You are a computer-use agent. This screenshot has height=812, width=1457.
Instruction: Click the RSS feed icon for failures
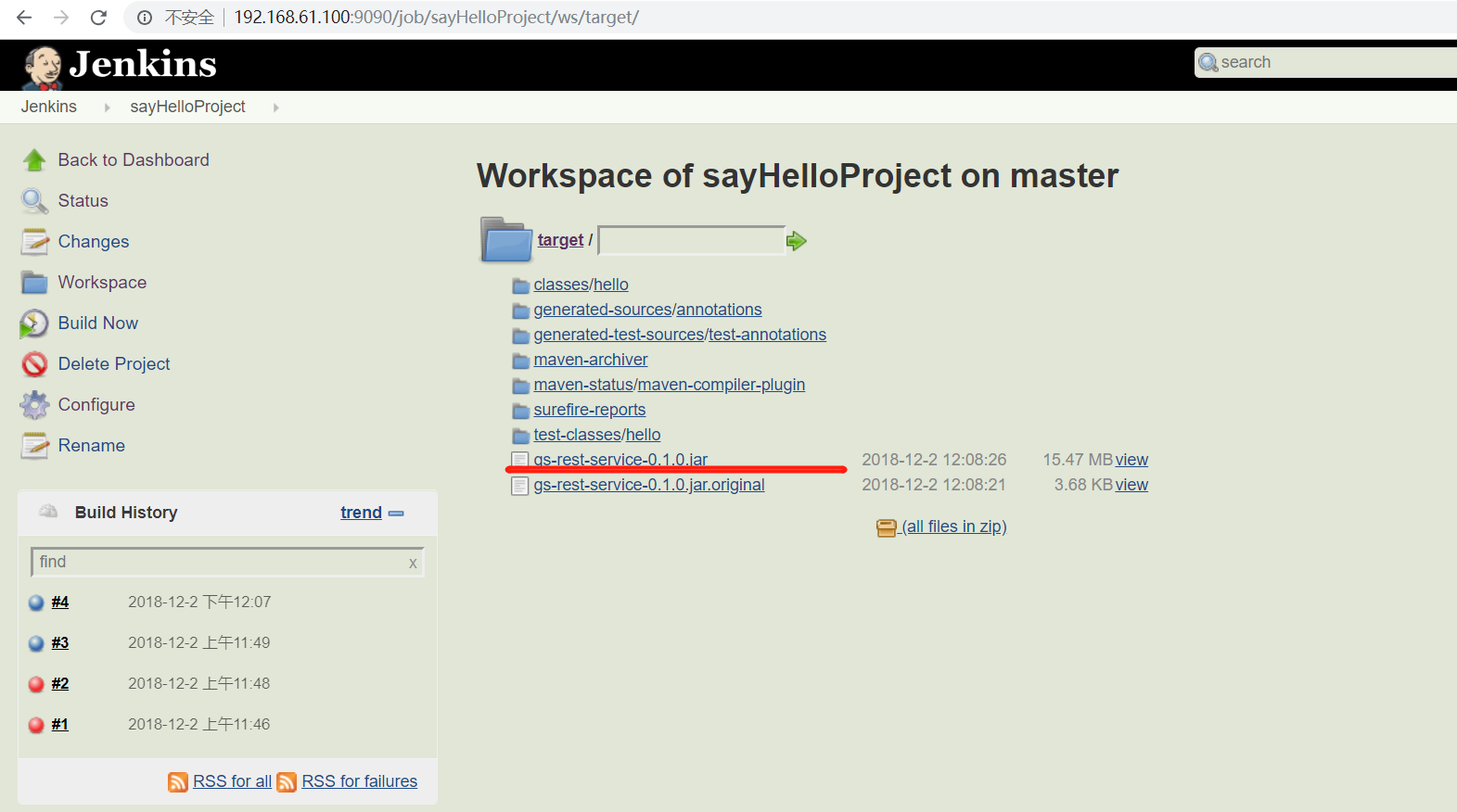(288, 782)
